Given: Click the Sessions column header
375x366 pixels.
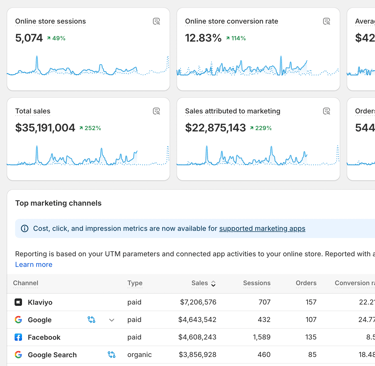Looking at the screenshot, I should pyautogui.click(x=257, y=283).
